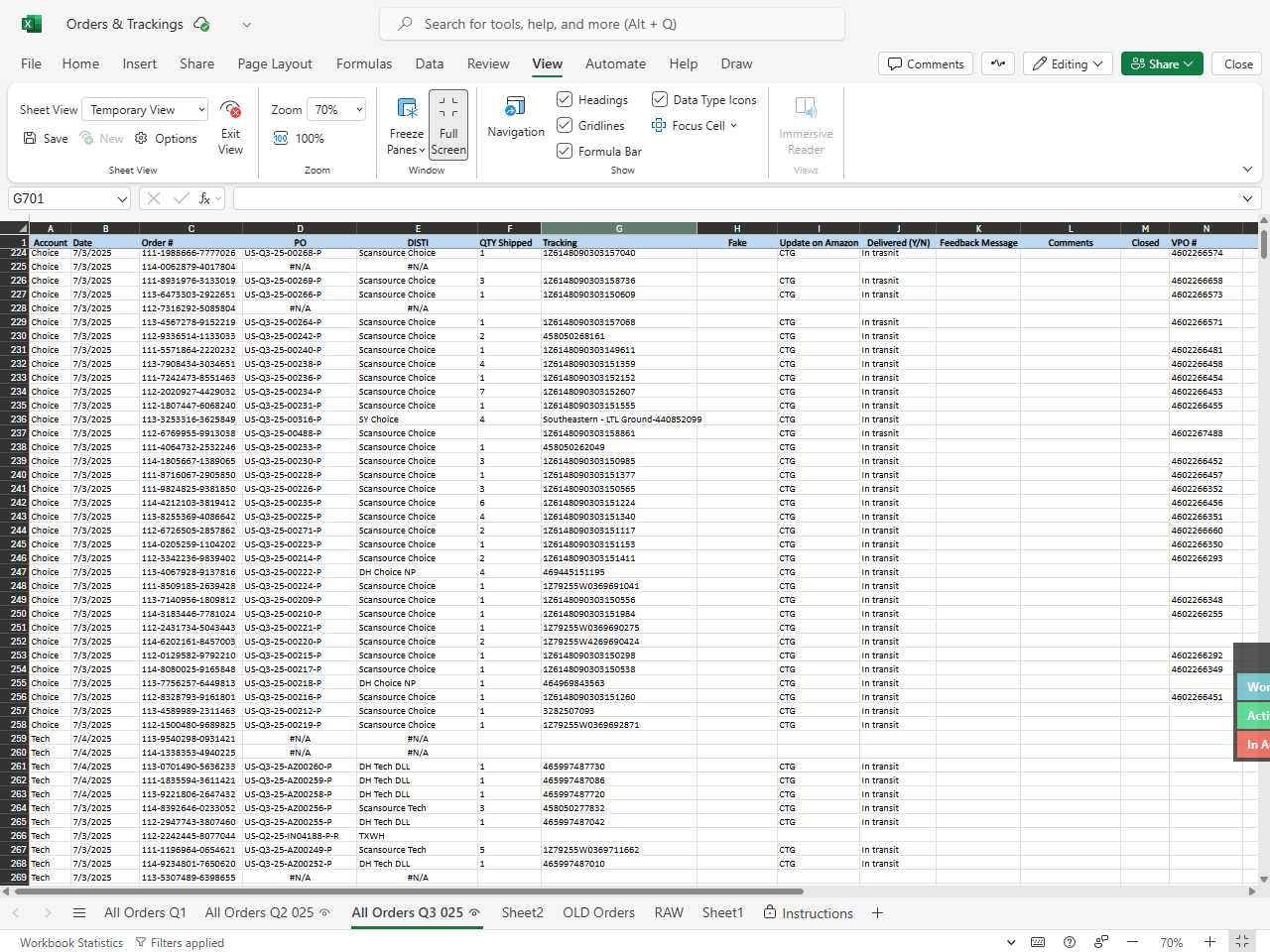1270x952 pixels.
Task: Open the RAW sheet tab
Action: 669,913
